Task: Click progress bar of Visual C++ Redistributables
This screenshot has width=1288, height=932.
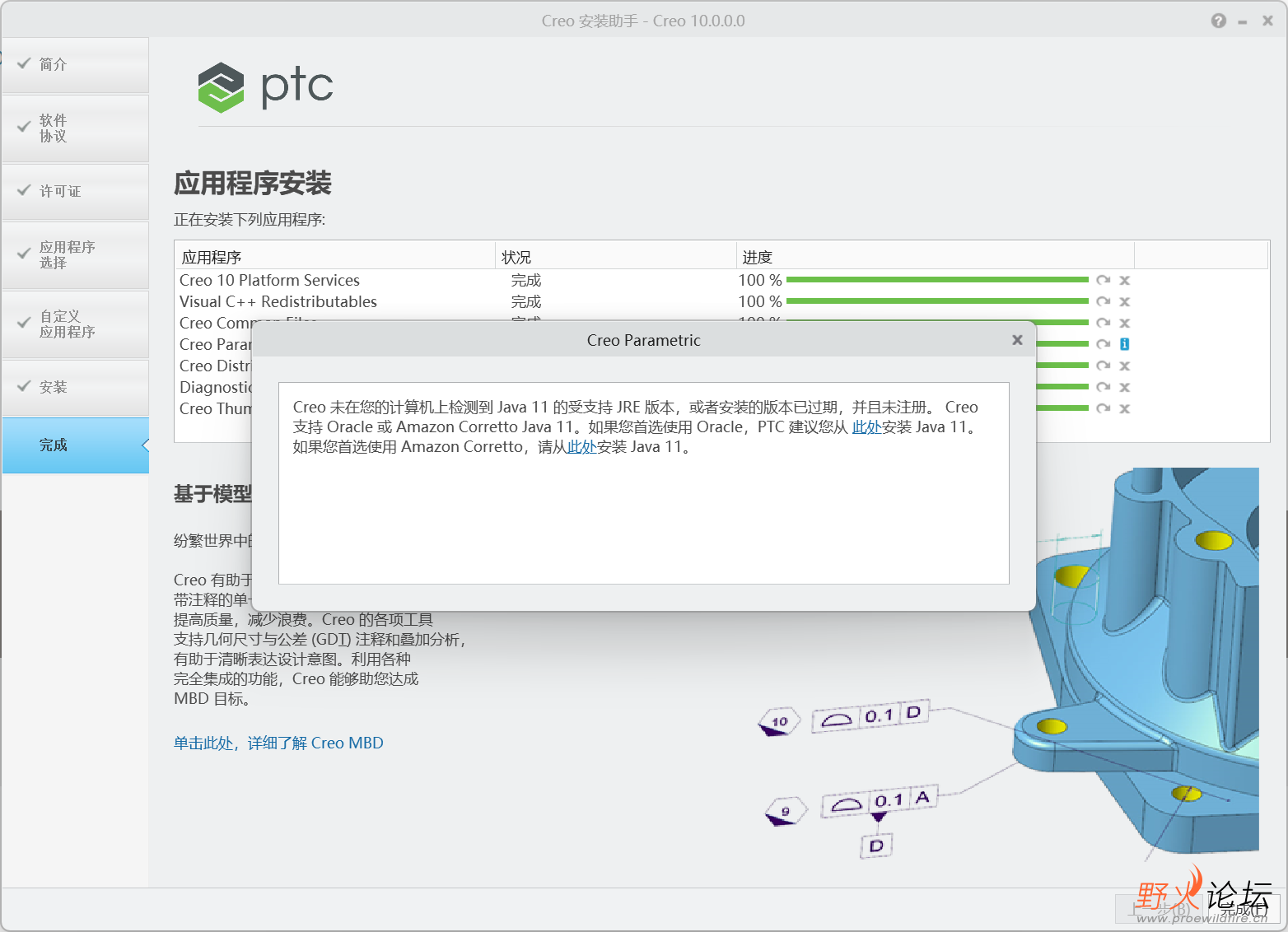Action: (937, 301)
